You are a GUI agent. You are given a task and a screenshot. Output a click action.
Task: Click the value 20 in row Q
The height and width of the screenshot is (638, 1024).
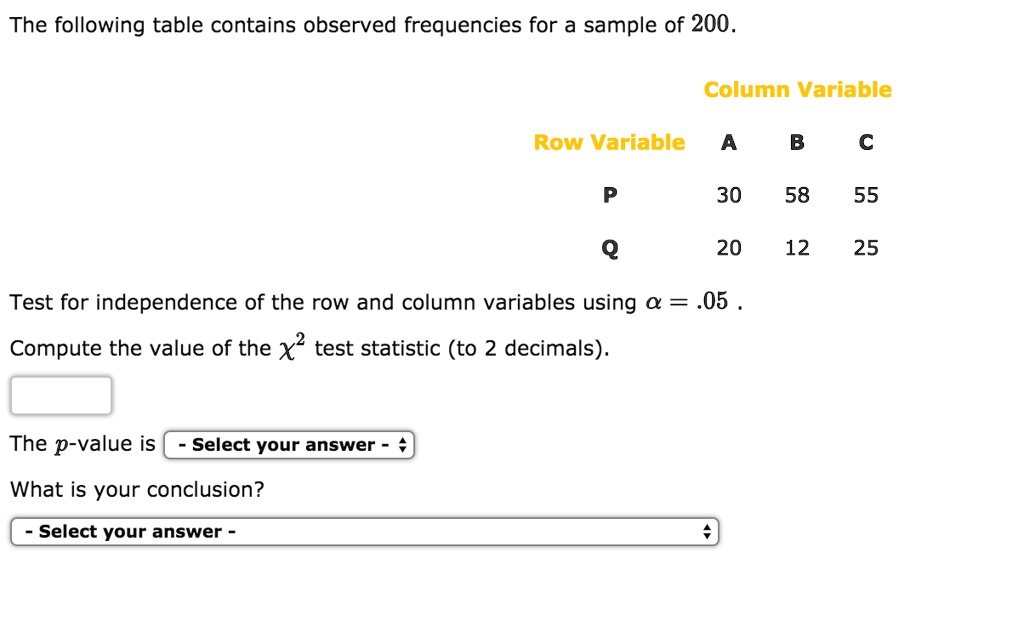(729, 248)
